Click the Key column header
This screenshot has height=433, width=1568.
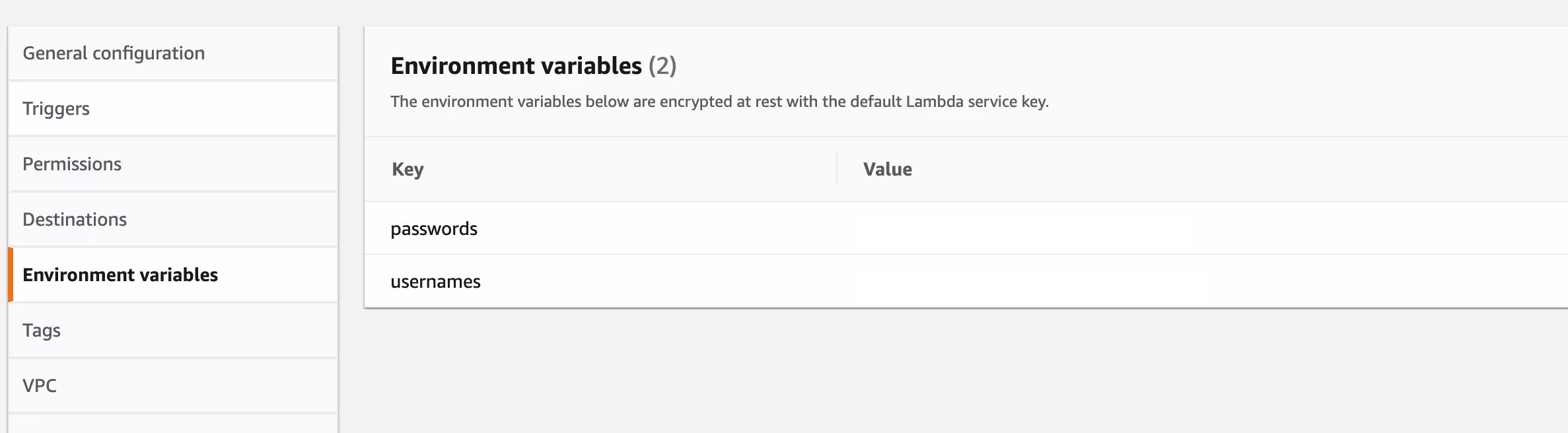[x=407, y=169]
